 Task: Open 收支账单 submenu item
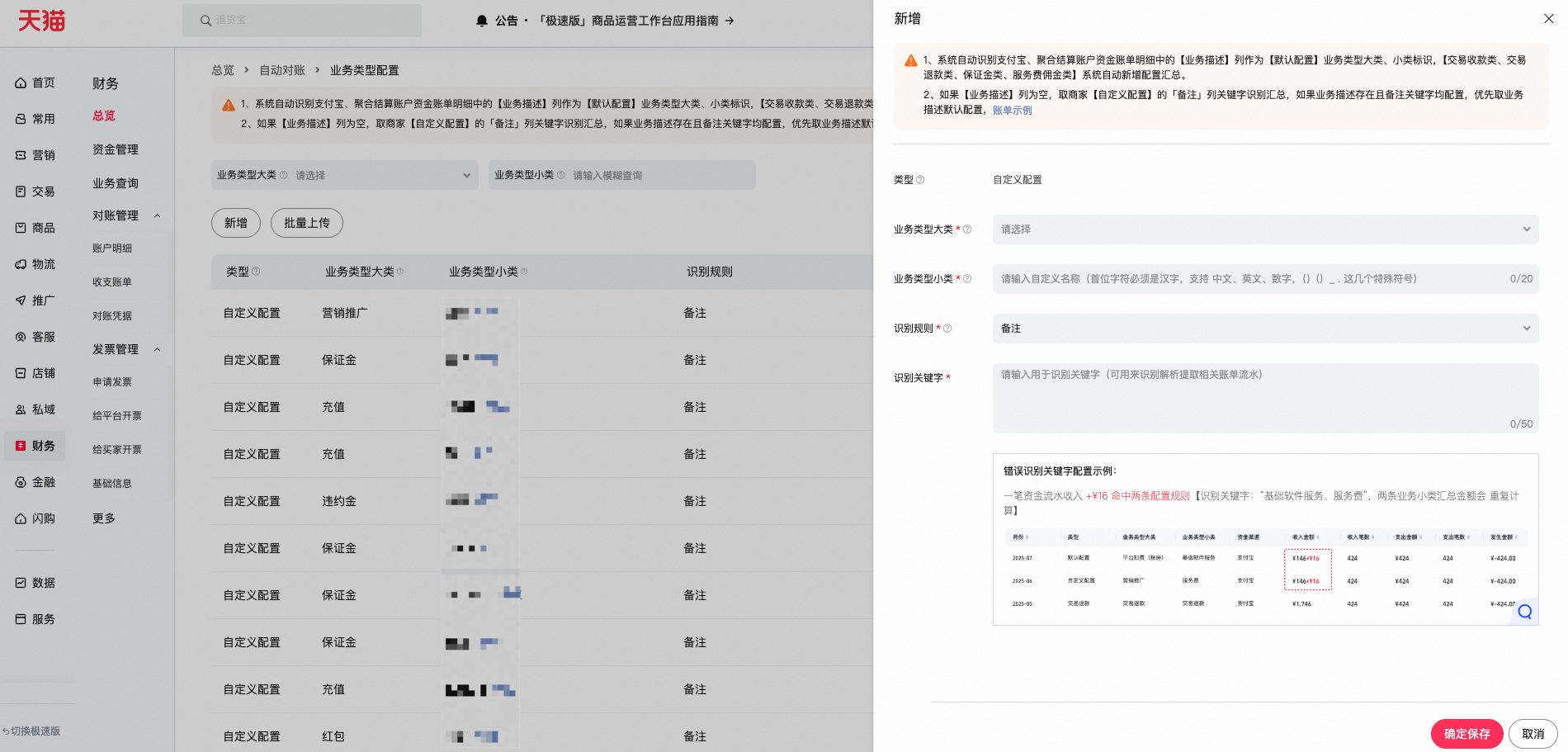click(x=112, y=282)
